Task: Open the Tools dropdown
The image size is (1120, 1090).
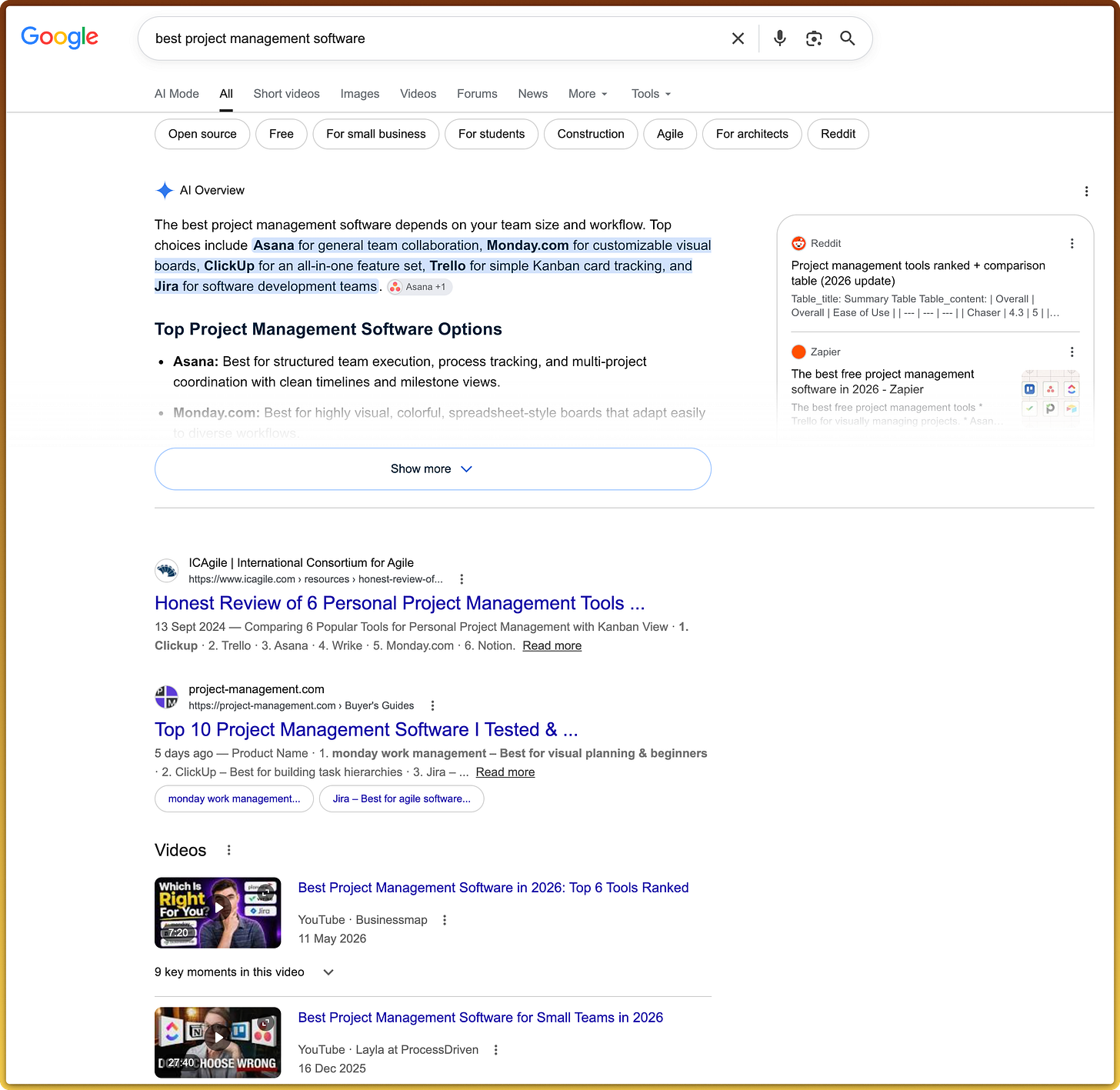Action: (x=652, y=94)
